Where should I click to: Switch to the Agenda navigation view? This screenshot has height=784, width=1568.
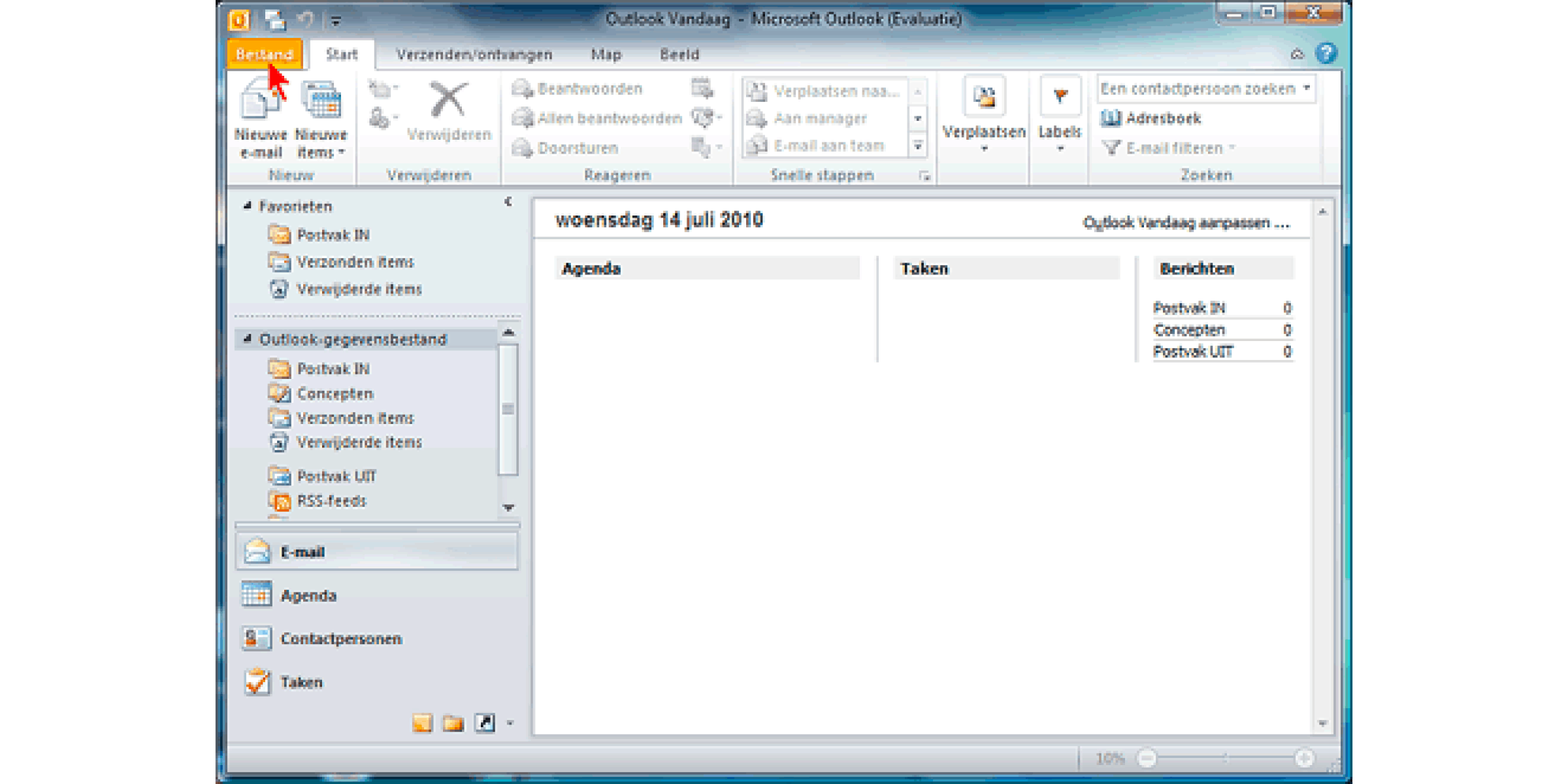coord(377,595)
